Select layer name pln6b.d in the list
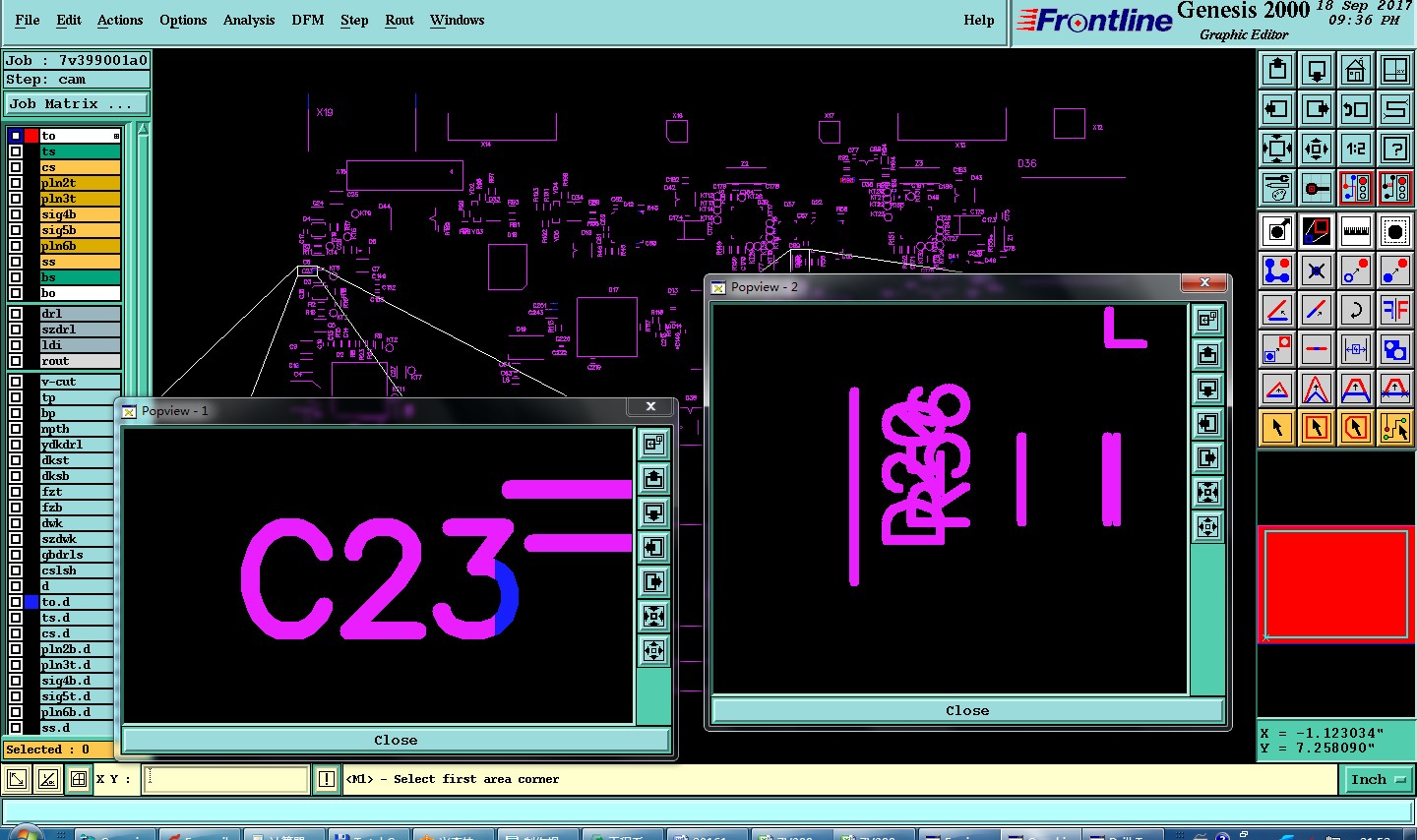The width and height of the screenshot is (1417, 840). tap(80, 712)
